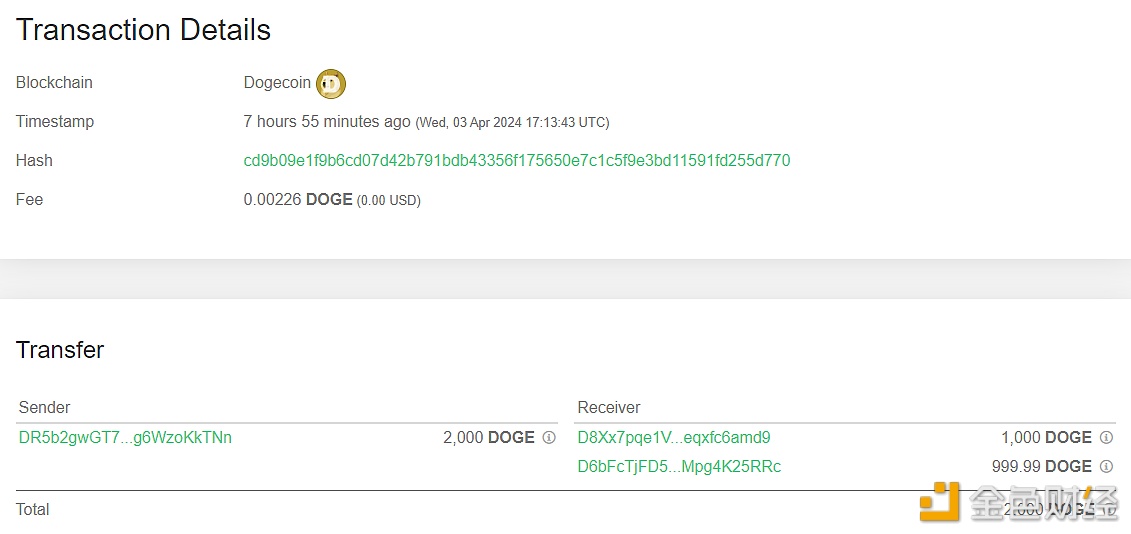Click the Transaction Details heading

tap(143, 30)
